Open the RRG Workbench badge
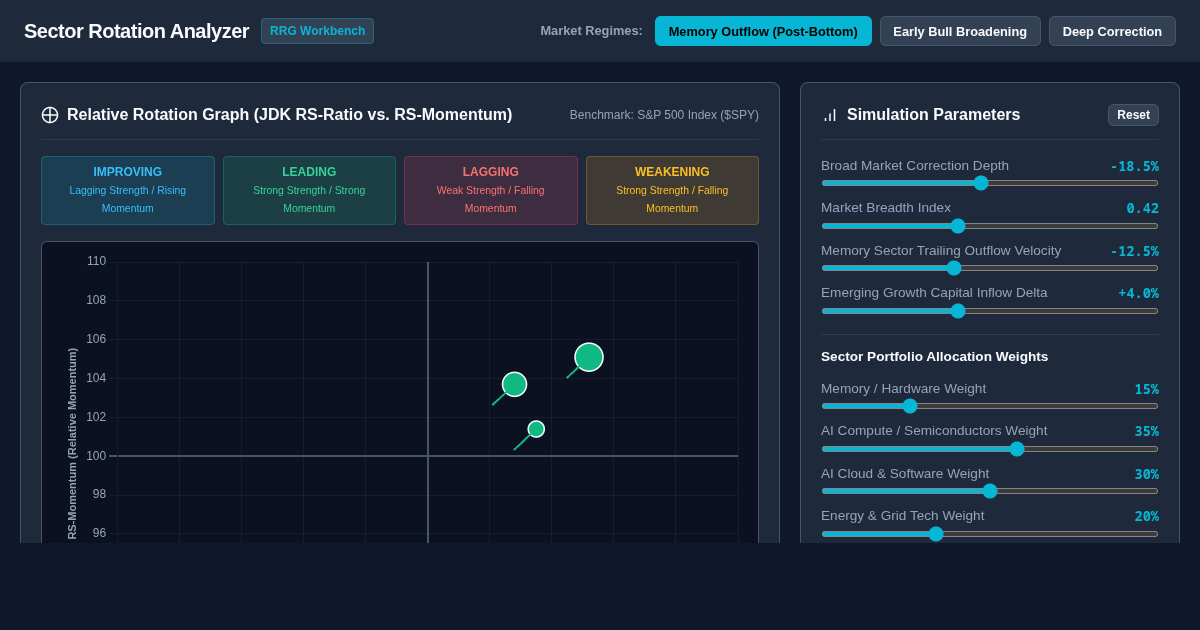 tap(317, 31)
